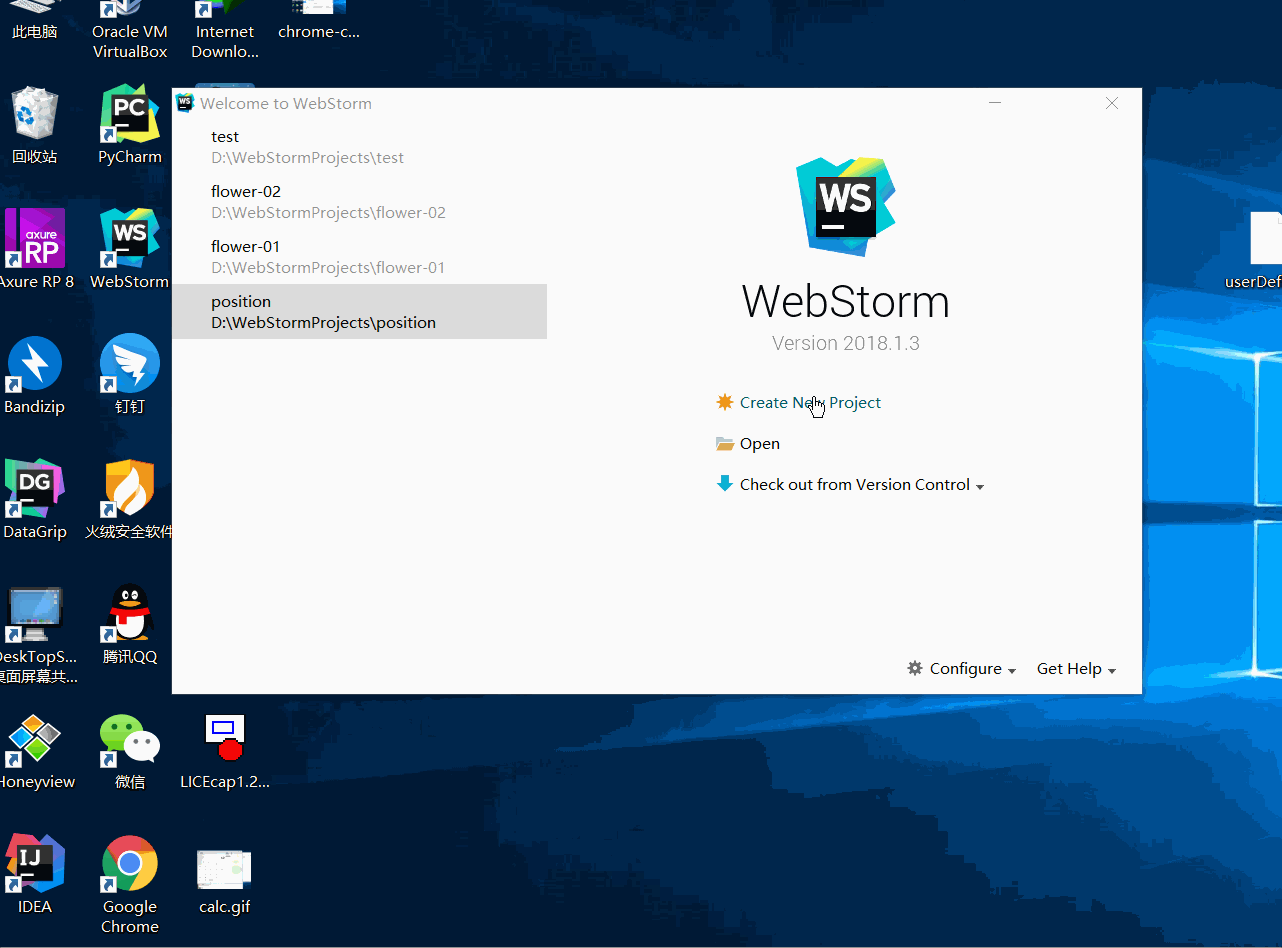This screenshot has height=948, width=1282.
Task: Open the Recycle Bin 回收站 icon
Action: point(35,124)
